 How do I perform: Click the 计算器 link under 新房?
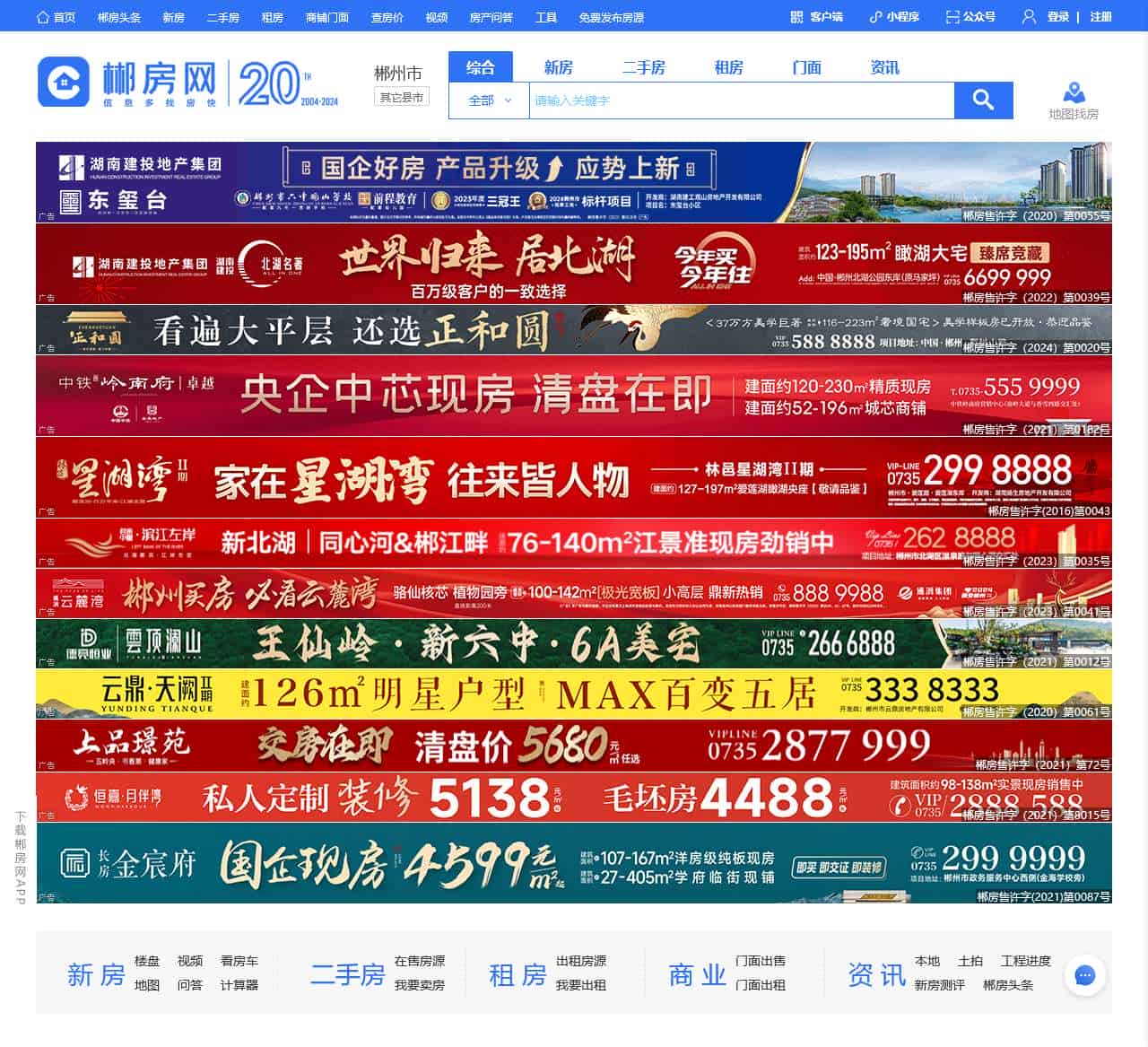coord(239,985)
